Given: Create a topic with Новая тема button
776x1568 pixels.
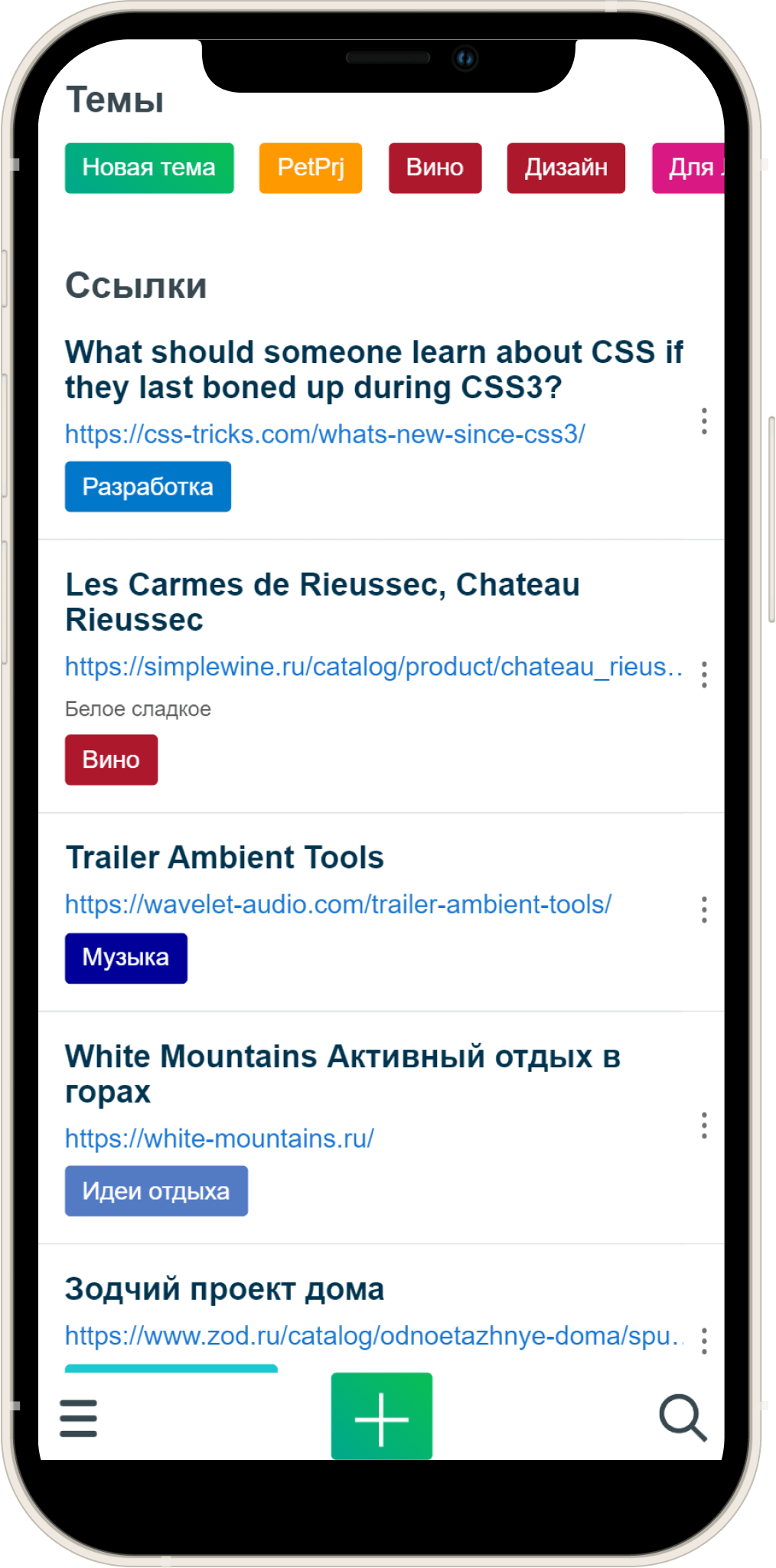Looking at the screenshot, I should (149, 168).
